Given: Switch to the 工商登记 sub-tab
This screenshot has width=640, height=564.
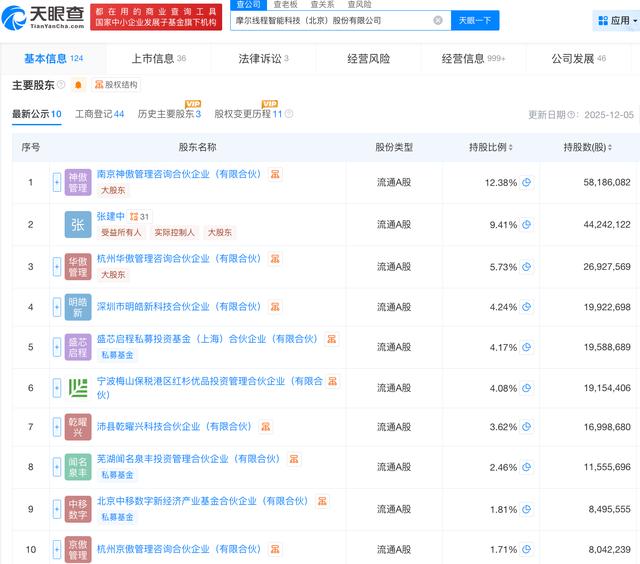Looking at the screenshot, I should point(99,114).
